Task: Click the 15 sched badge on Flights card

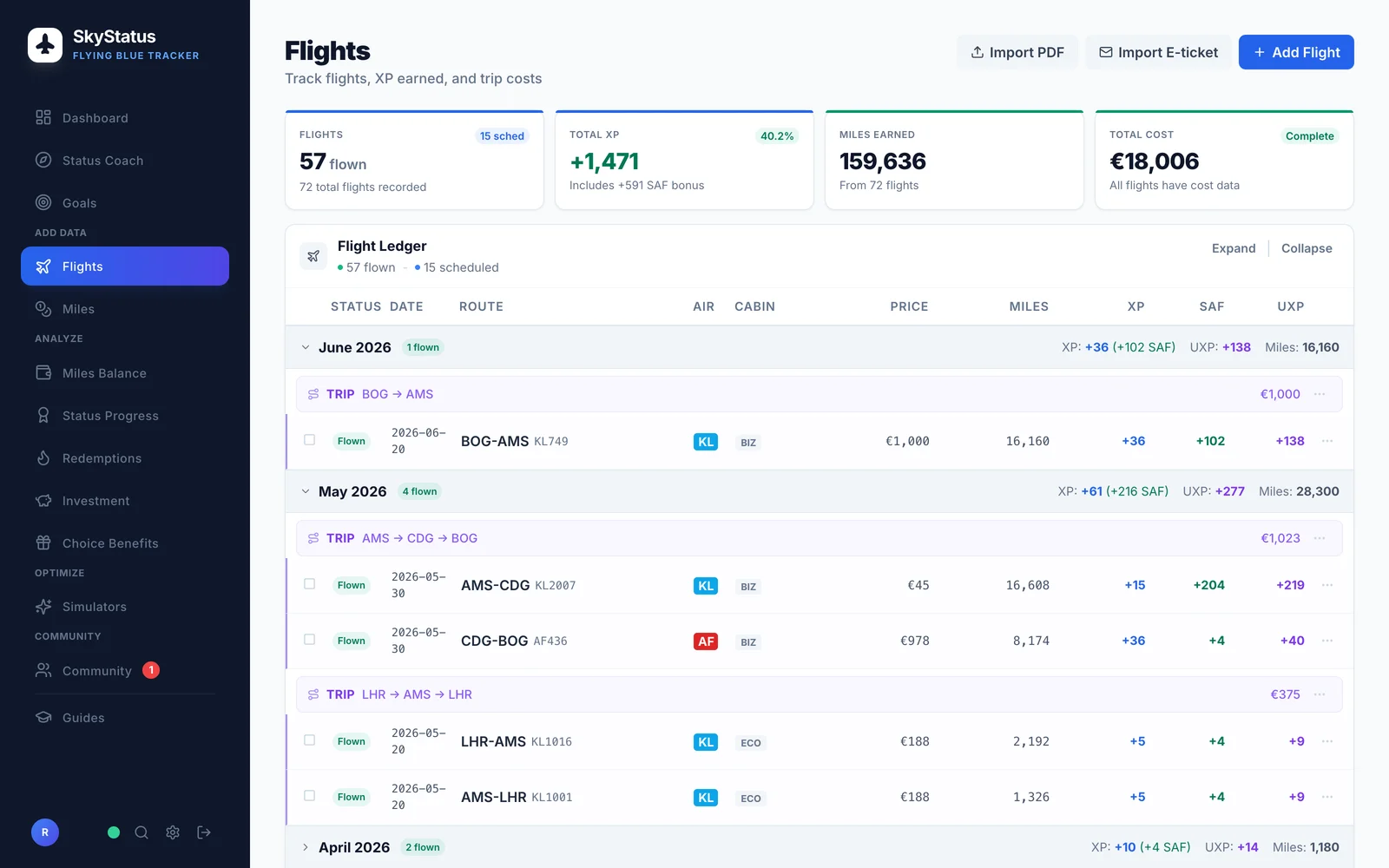Action: [502, 136]
